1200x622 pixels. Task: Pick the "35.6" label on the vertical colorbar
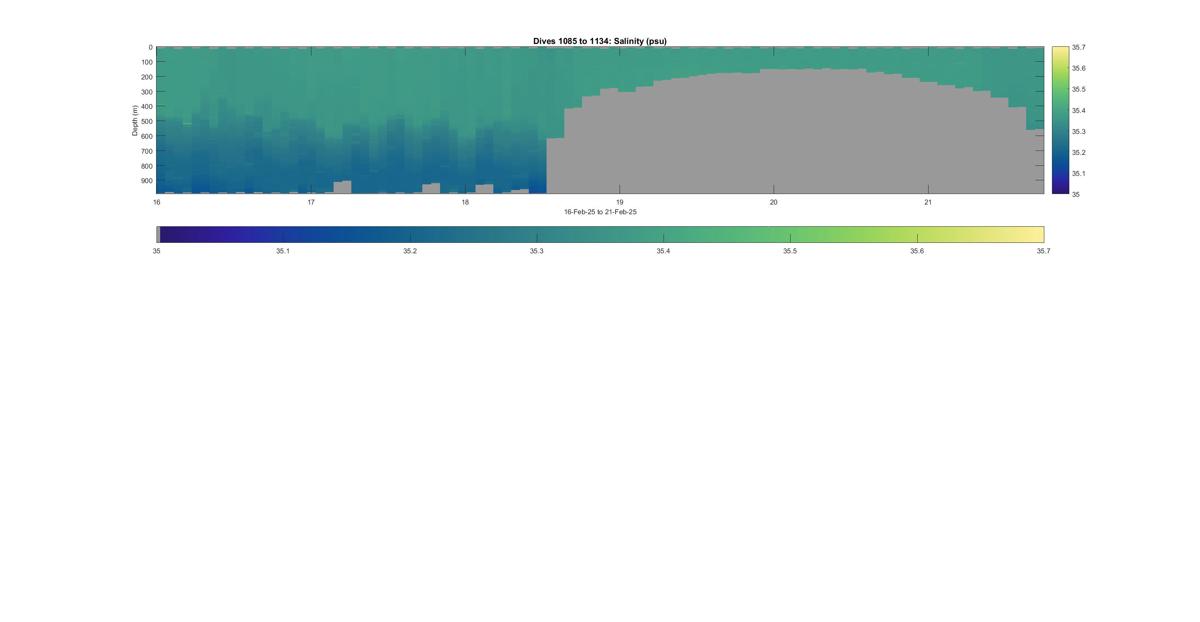(x=1078, y=68)
